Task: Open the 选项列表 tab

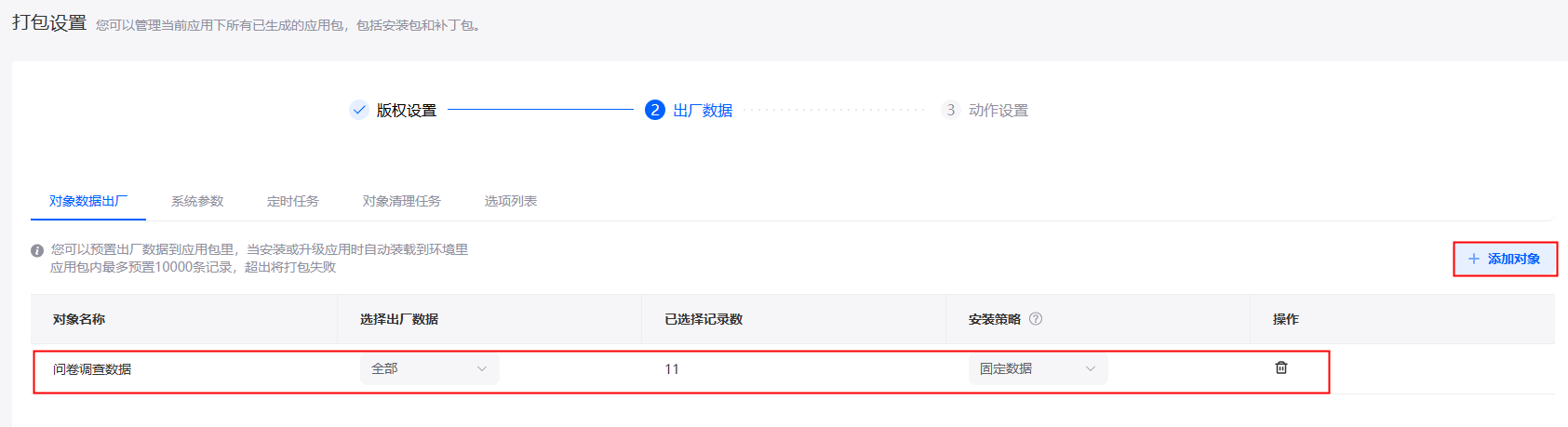Action: tap(511, 201)
